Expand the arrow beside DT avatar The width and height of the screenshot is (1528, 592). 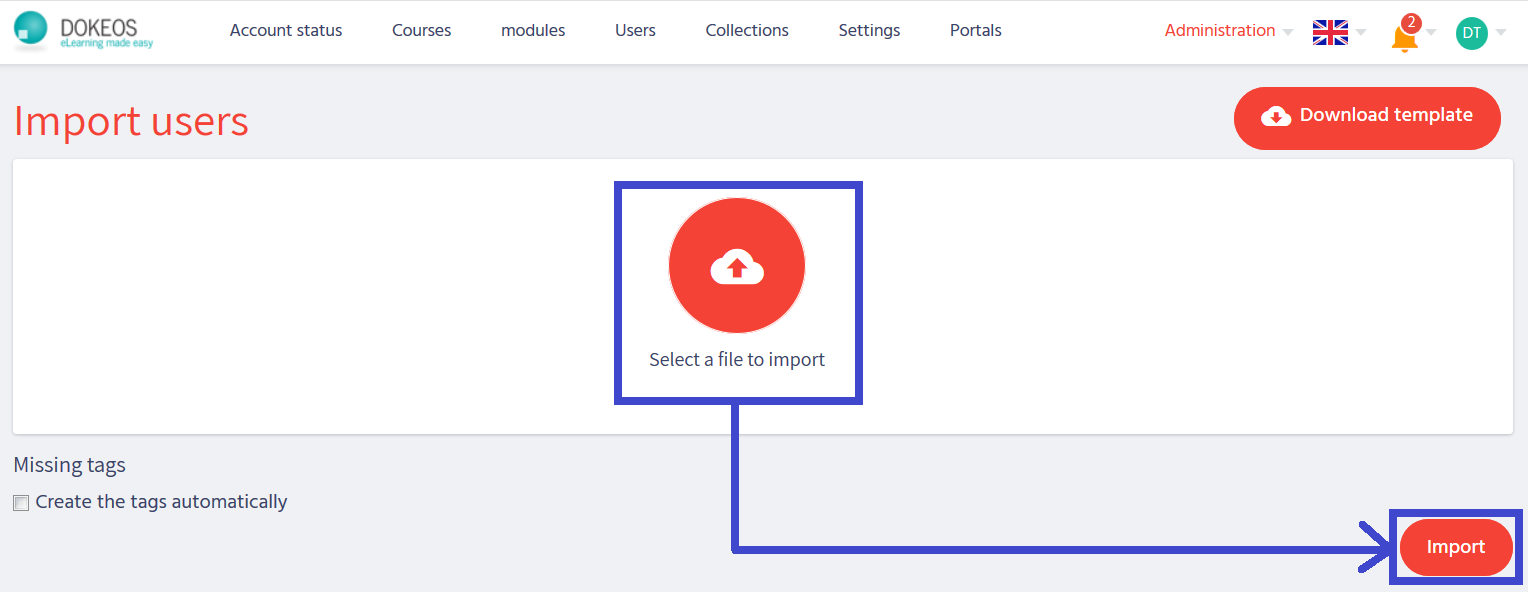[x=1500, y=33]
